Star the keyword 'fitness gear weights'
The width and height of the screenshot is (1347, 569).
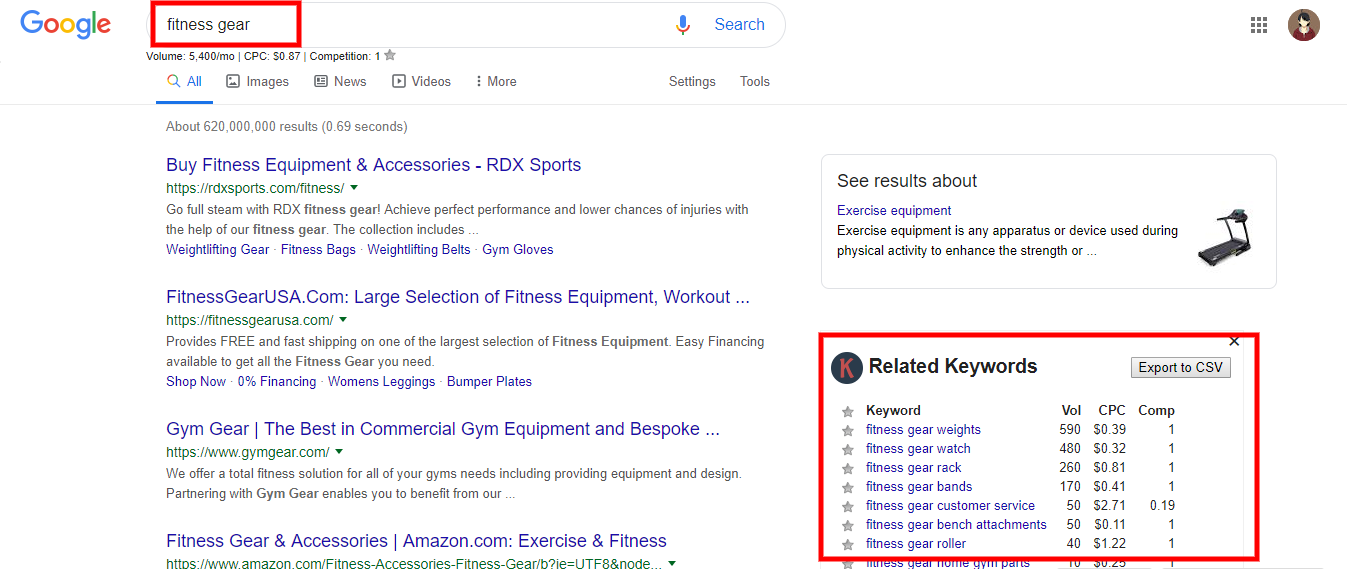coord(848,430)
